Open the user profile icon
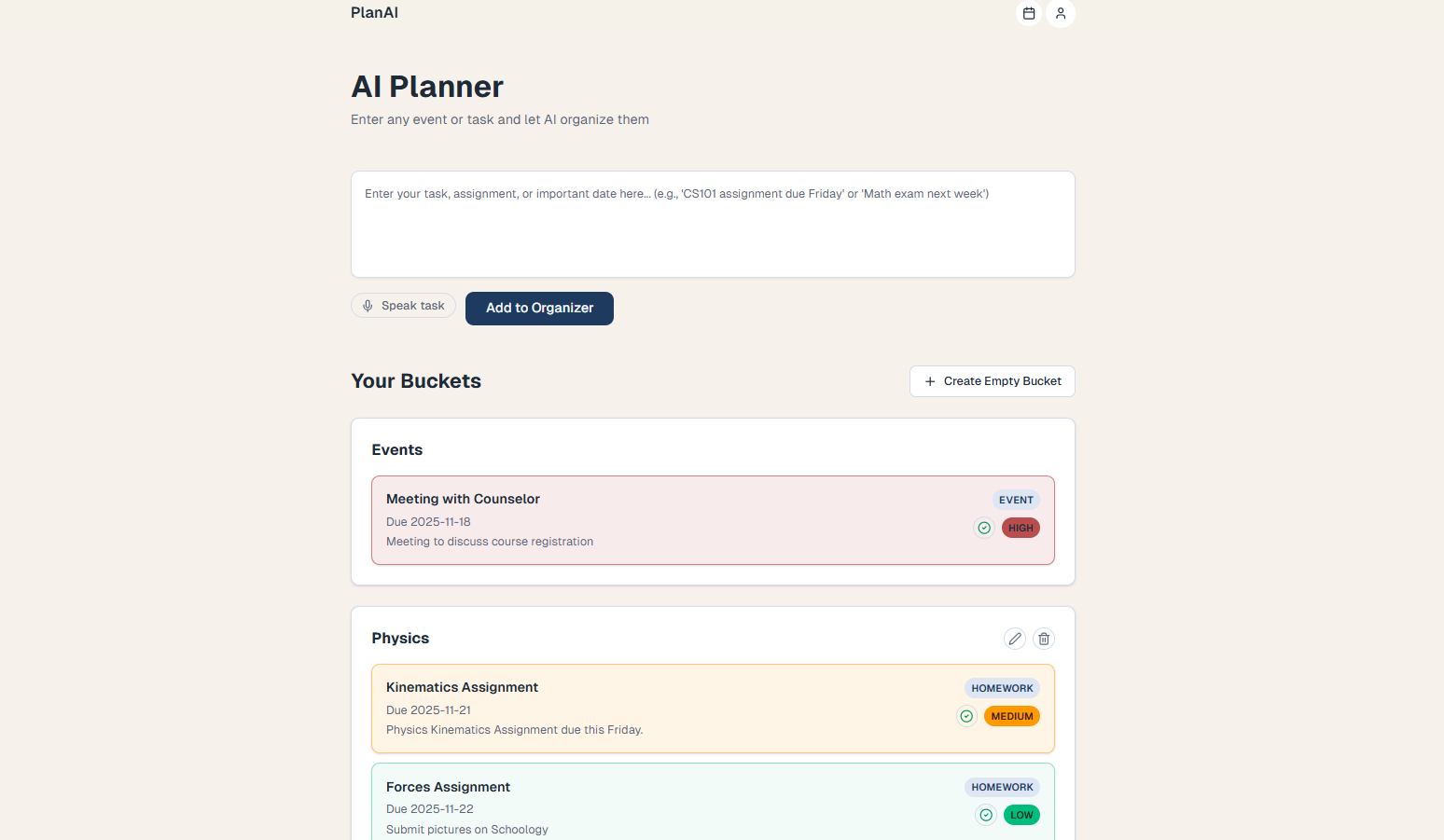Screen dimensions: 1444x840 point(1061,13)
